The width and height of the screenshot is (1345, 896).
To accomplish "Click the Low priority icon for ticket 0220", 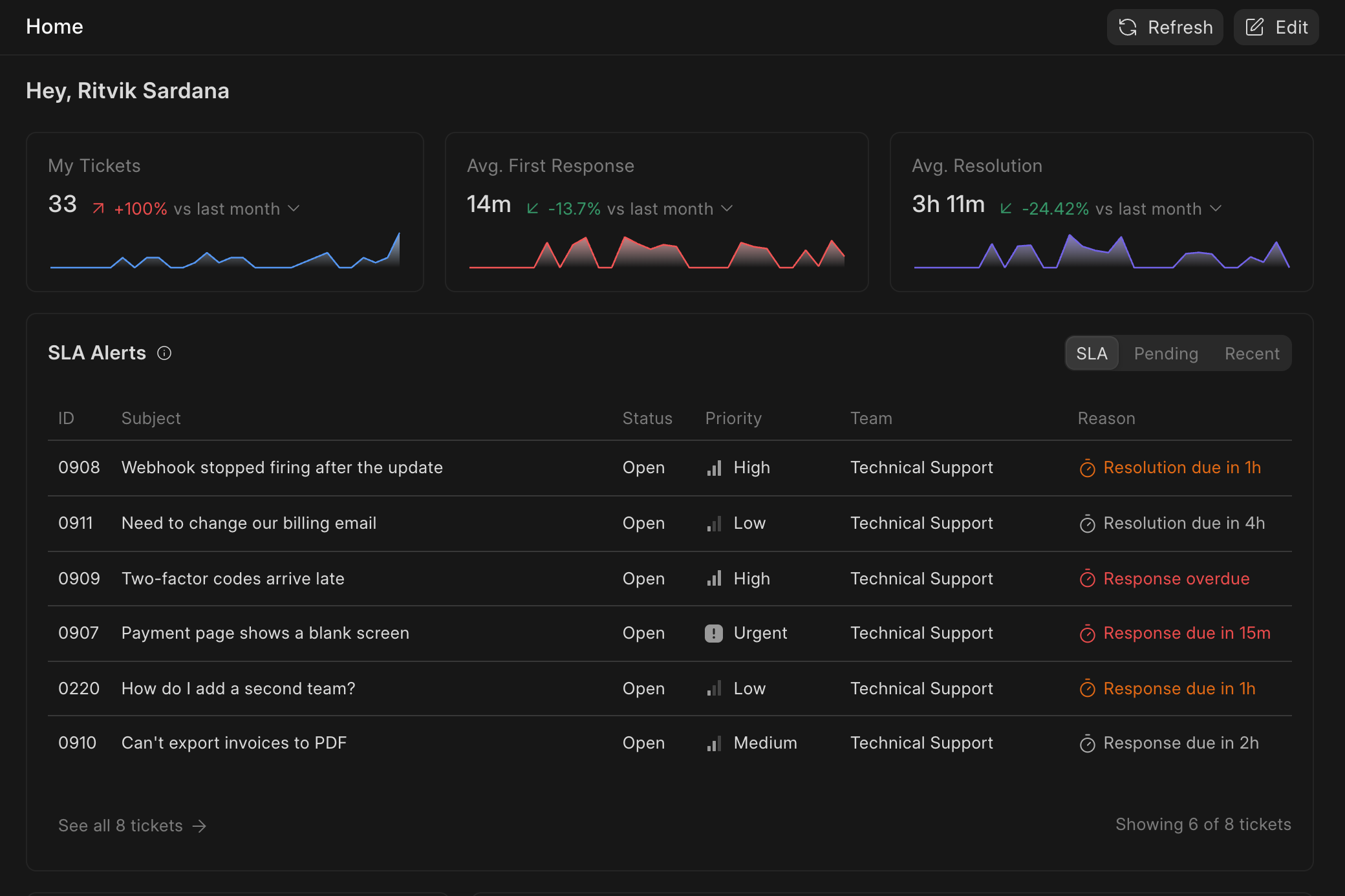I will click(x=714, y=688).
